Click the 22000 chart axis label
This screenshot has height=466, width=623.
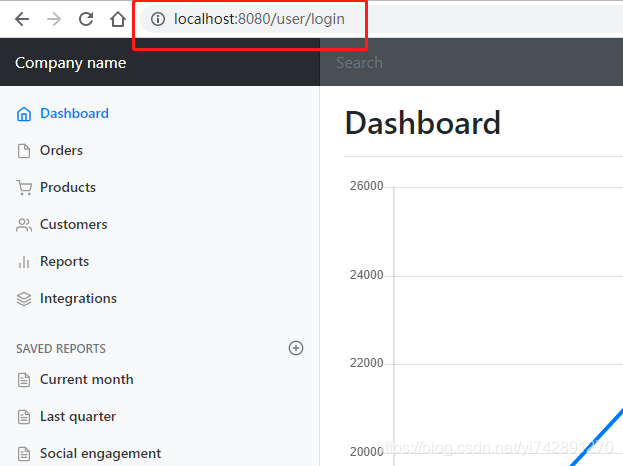366,363
